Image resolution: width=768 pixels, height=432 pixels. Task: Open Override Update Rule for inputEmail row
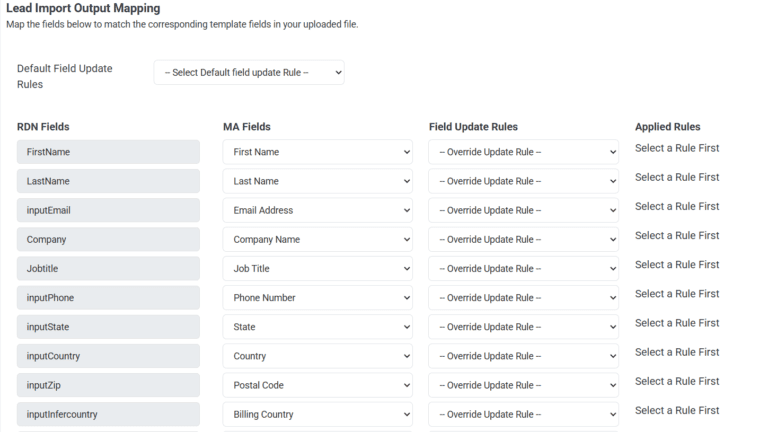point(523,210)
